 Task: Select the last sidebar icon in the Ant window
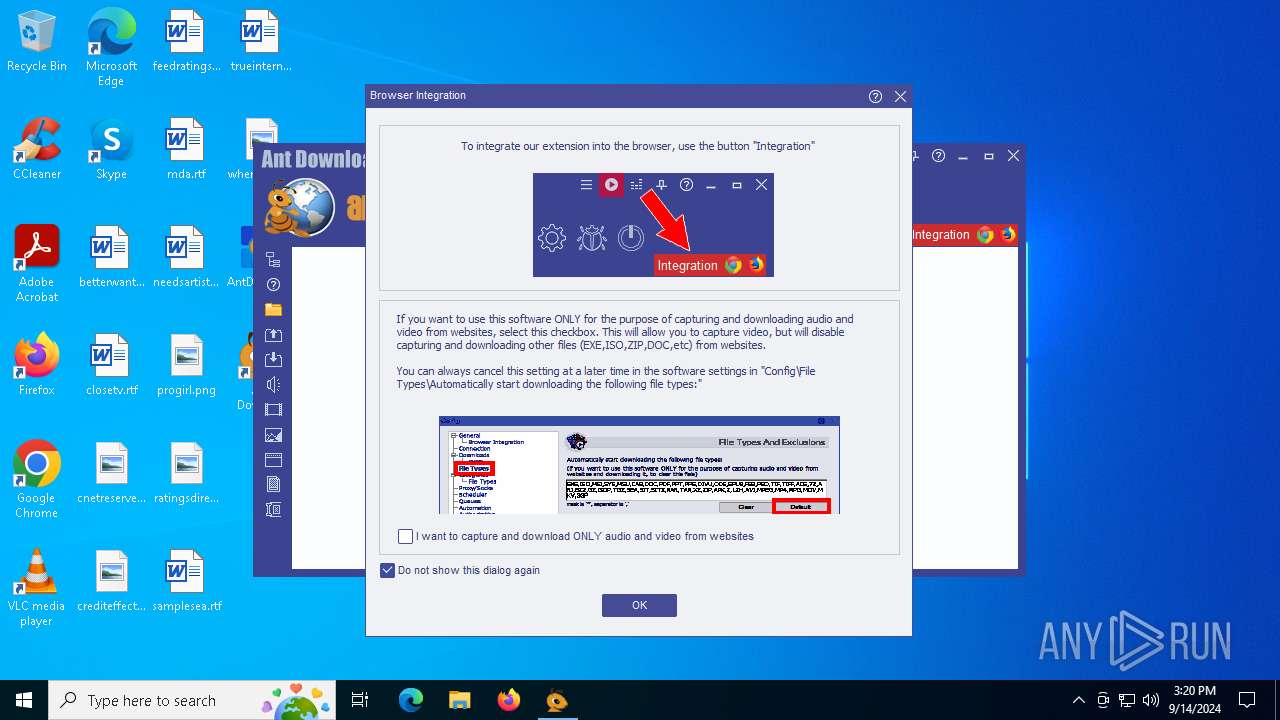click(x=273, y=510)
